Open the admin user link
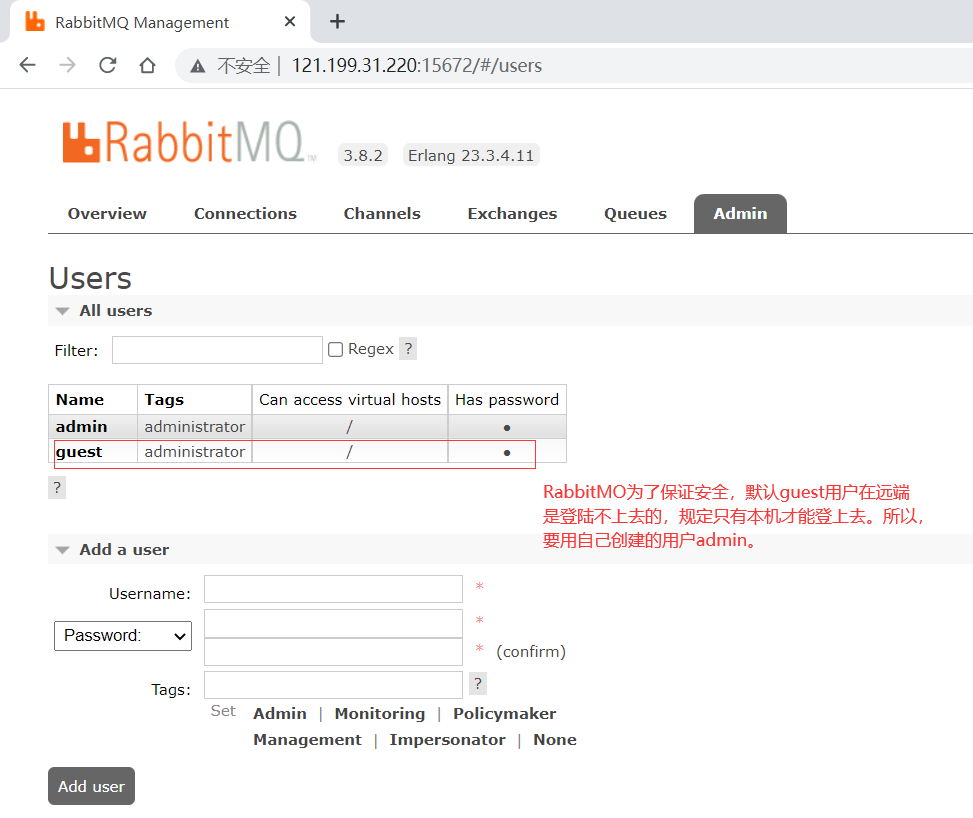Image resolution: width=973 pixels, height=818 pixels. point(81,427)
